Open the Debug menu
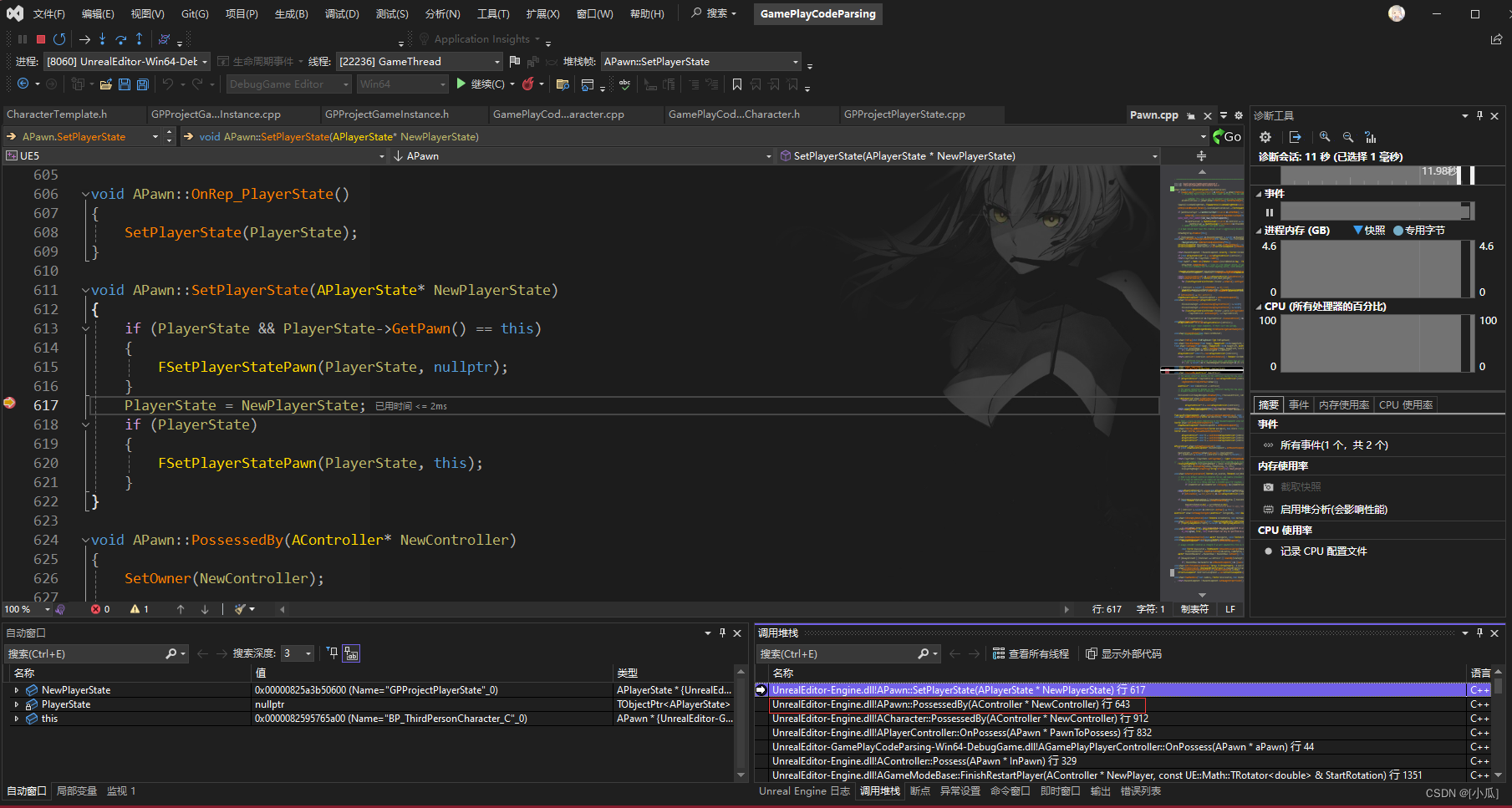Screen dimensions: 1512x808 (341, 14)
